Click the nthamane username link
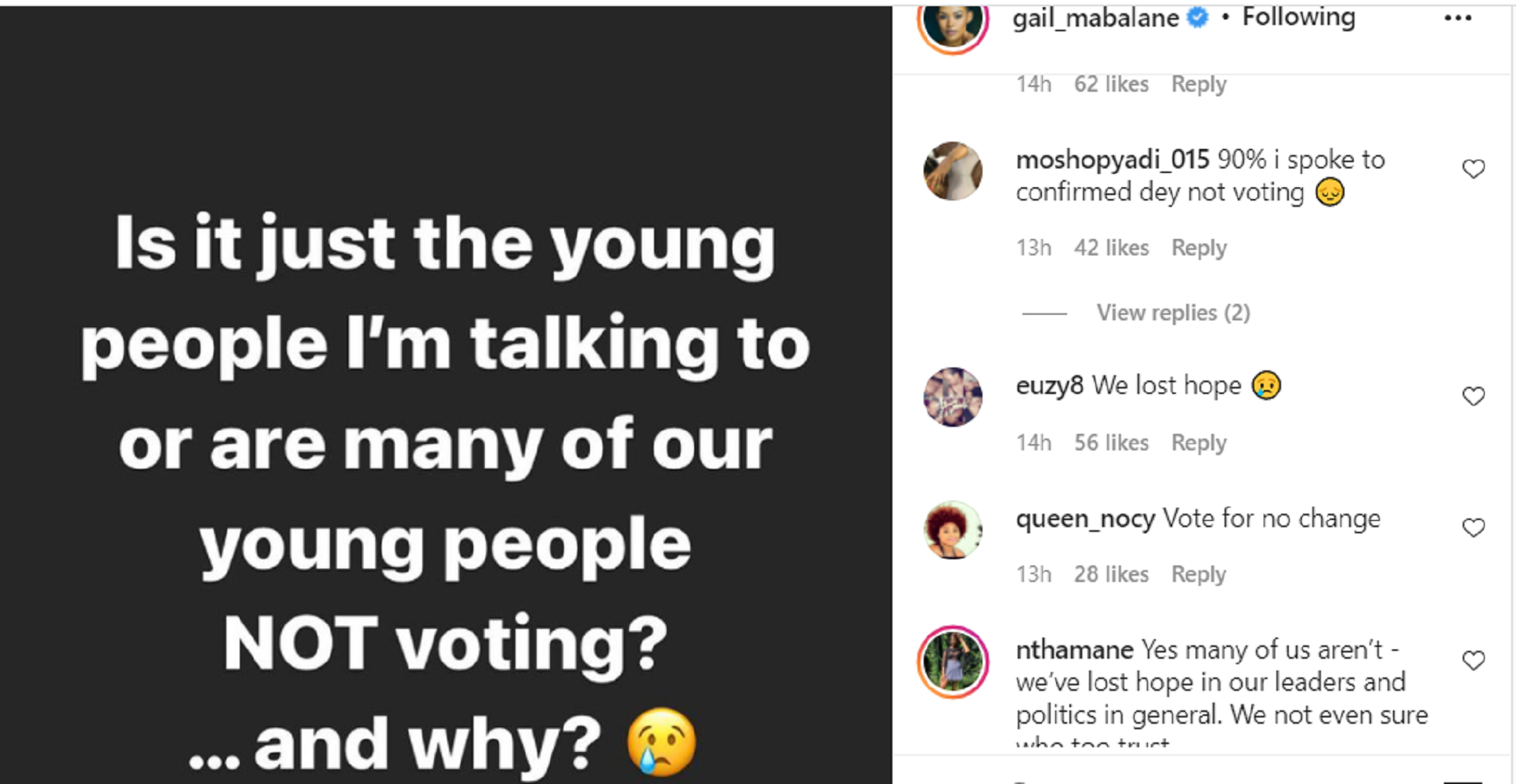This screenshot has width=1516, height=784. pos(1074,649)
